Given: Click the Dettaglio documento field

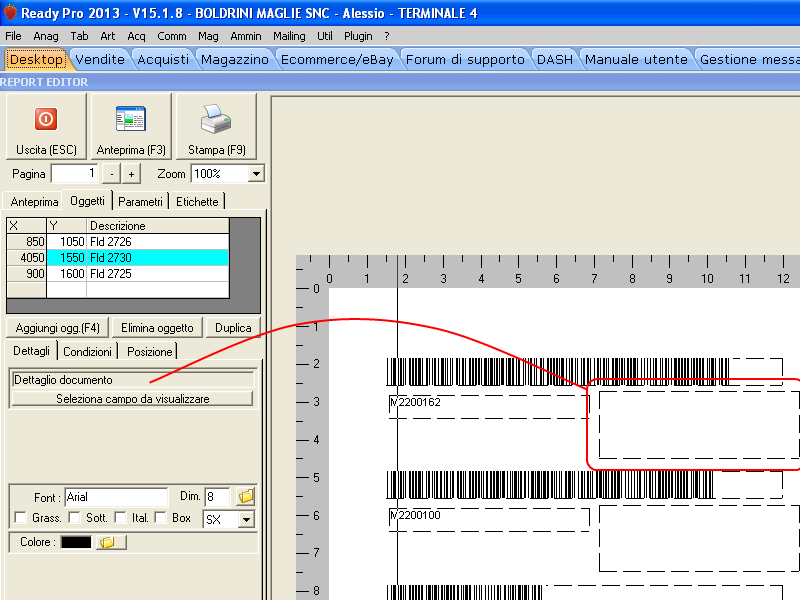Looking at the screenshot, I should [x=133, y=380].
